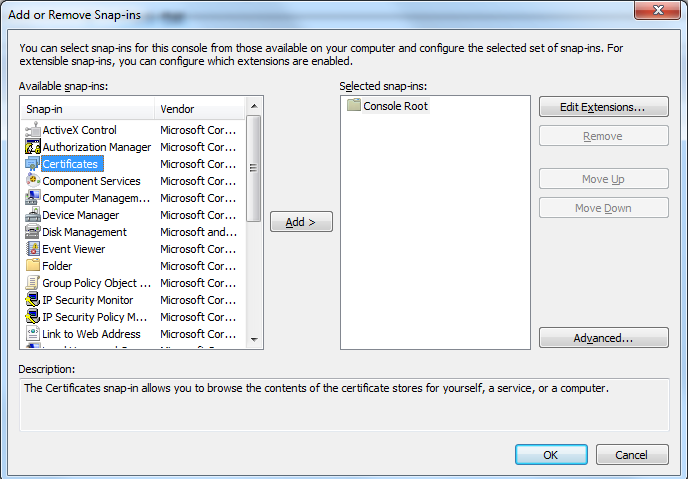The height and width of the screenshot is (479, 688).
Task: Dismiss dialog with Cancel button
Action: click(x=632, y=454)
